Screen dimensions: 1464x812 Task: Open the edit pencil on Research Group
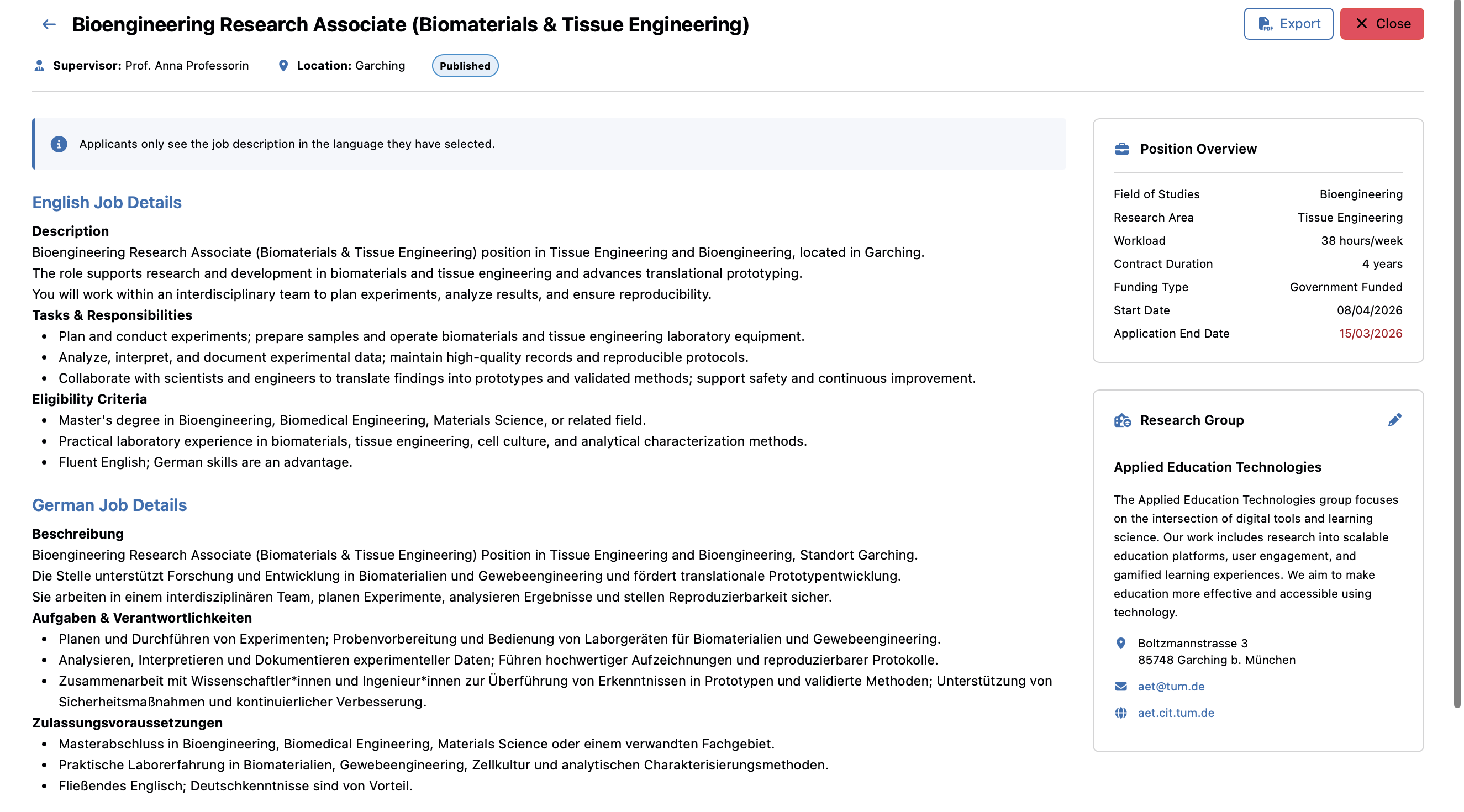pos(1396,420)
